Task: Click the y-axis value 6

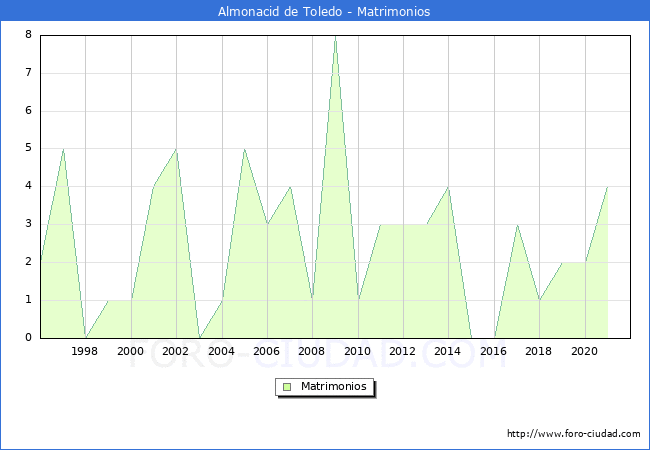Action: coord(28,110)
